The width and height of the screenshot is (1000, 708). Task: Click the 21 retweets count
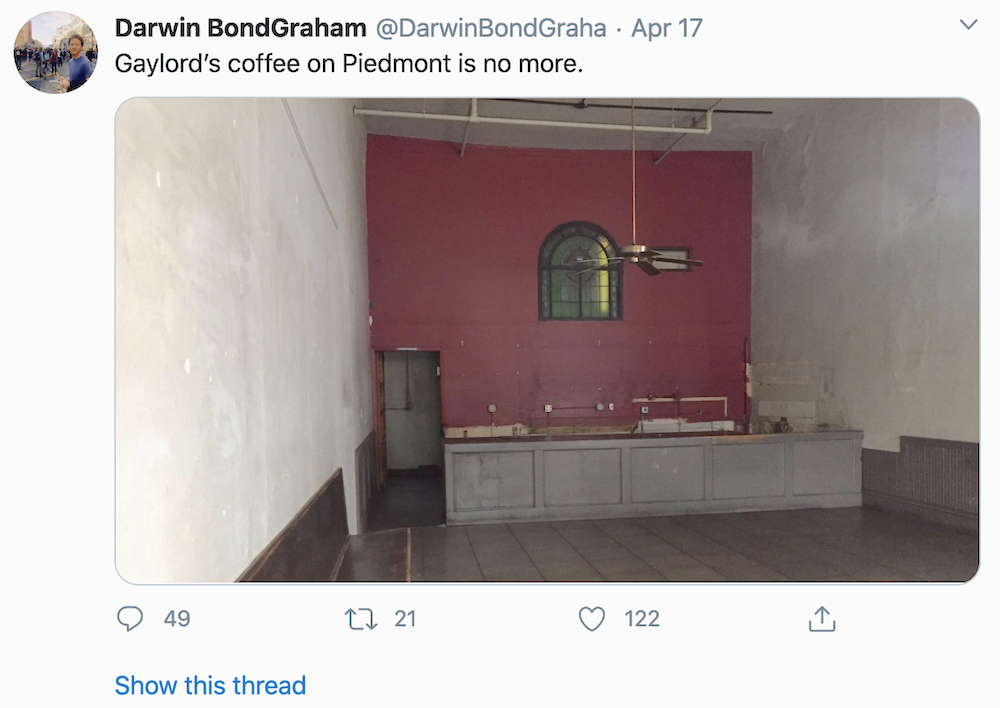pyautogui.click(x=405, y=619)
